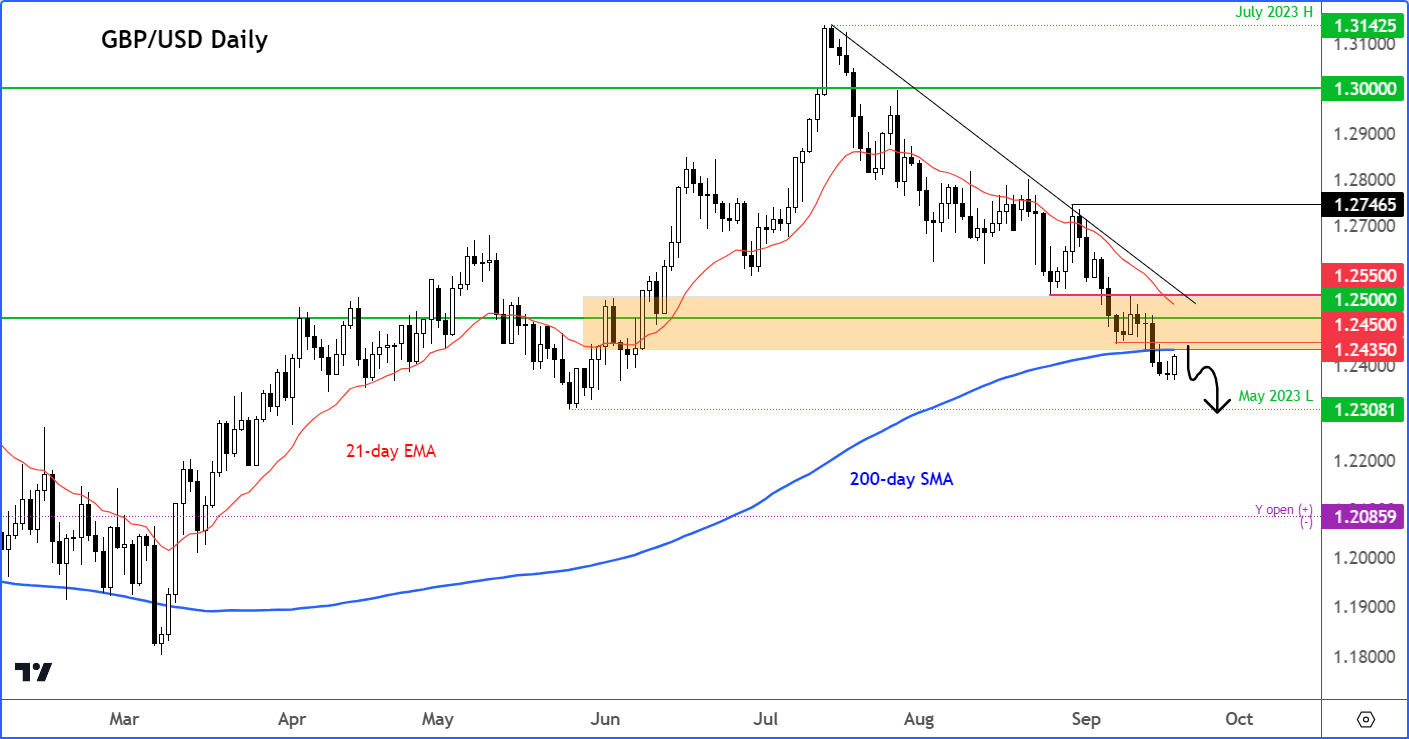Select the 1.25000 green price label
Image resolution: width=1409 pixels, height=739 pixels.
(x=1364, y=299)
